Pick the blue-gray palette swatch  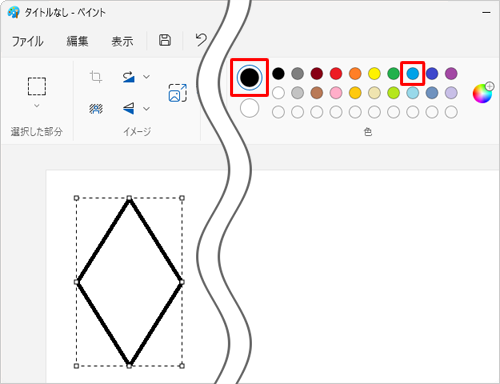432,93
